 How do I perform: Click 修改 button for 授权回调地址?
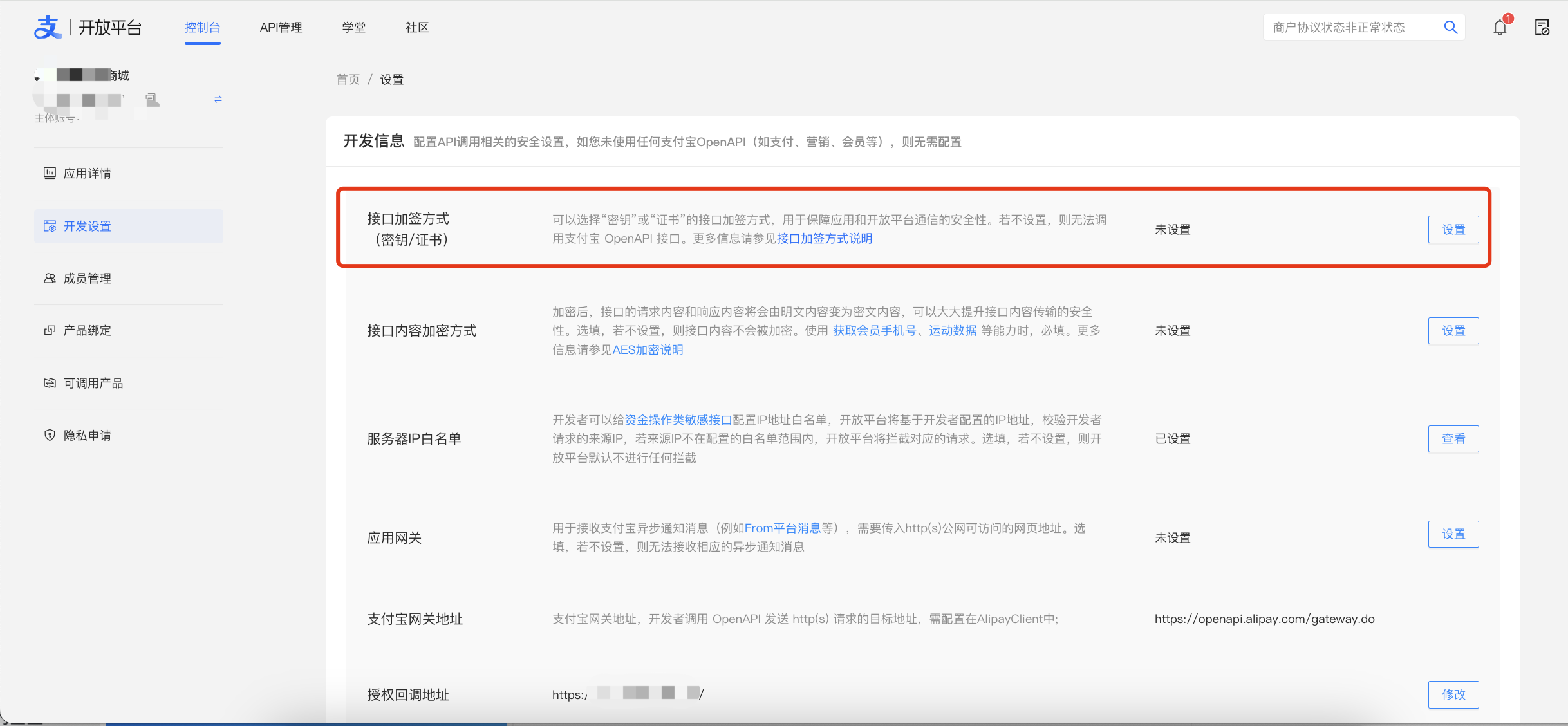coord(1453,694)
